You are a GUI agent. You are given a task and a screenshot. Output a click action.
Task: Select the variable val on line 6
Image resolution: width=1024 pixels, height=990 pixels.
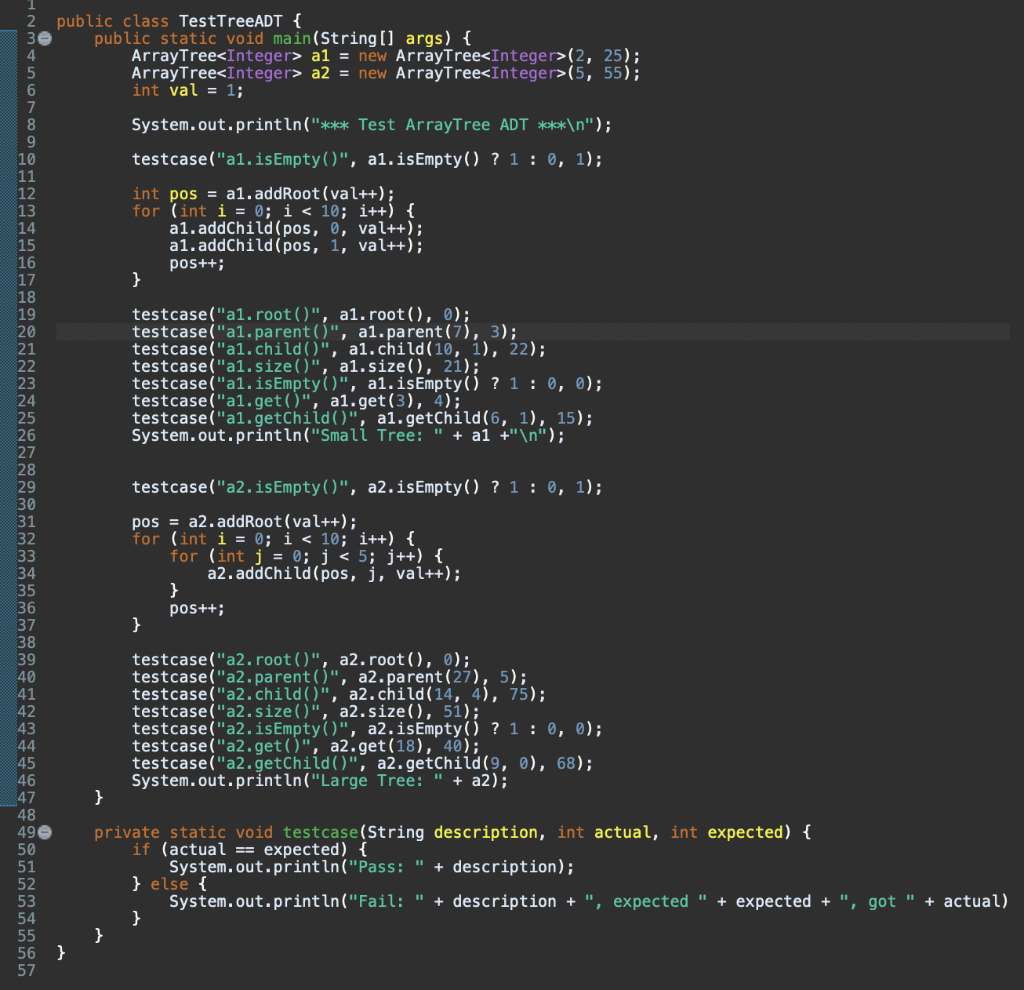click(x=185, y=90)
